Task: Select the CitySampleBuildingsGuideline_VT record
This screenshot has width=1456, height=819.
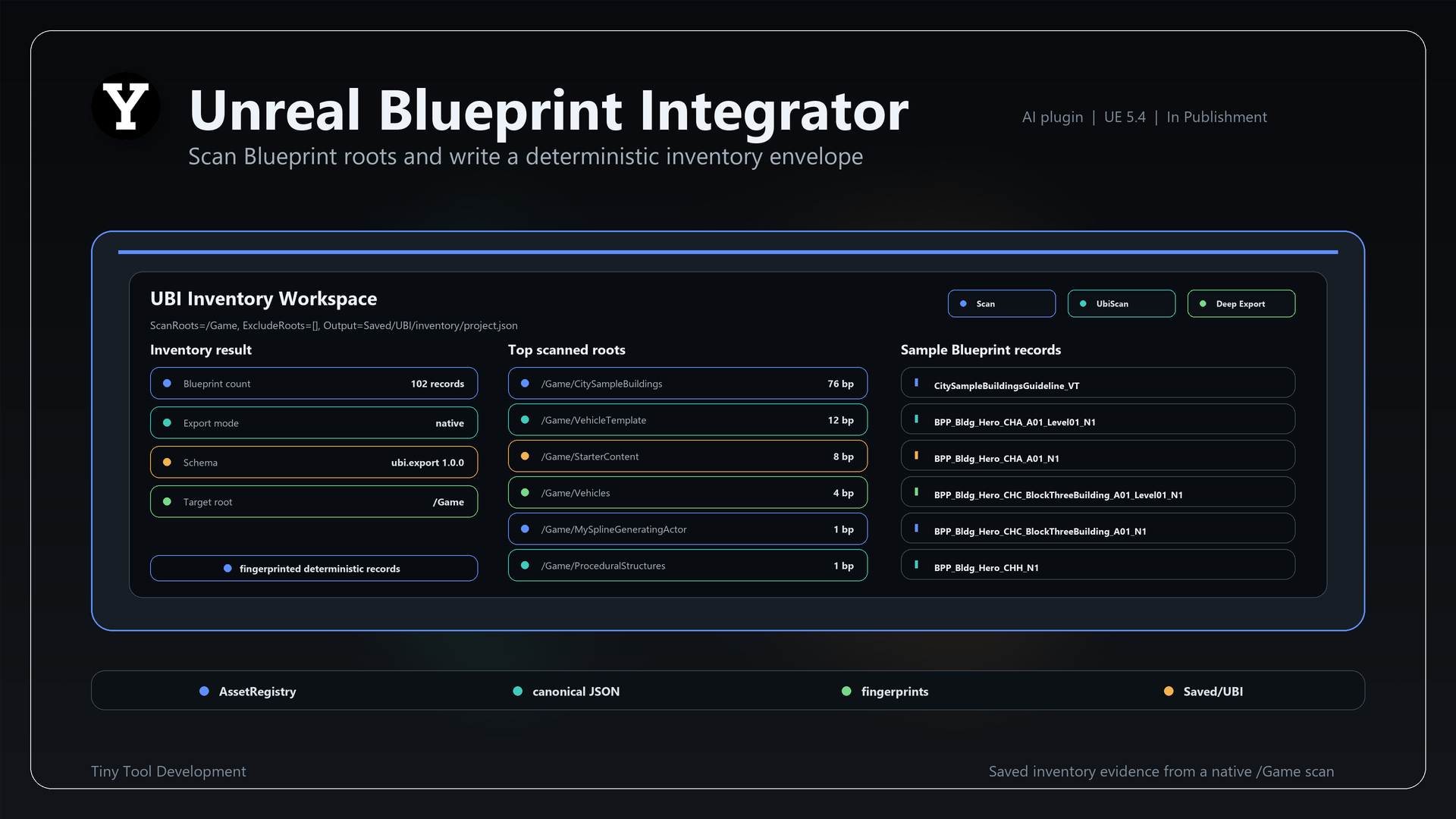Action: 1098,383
